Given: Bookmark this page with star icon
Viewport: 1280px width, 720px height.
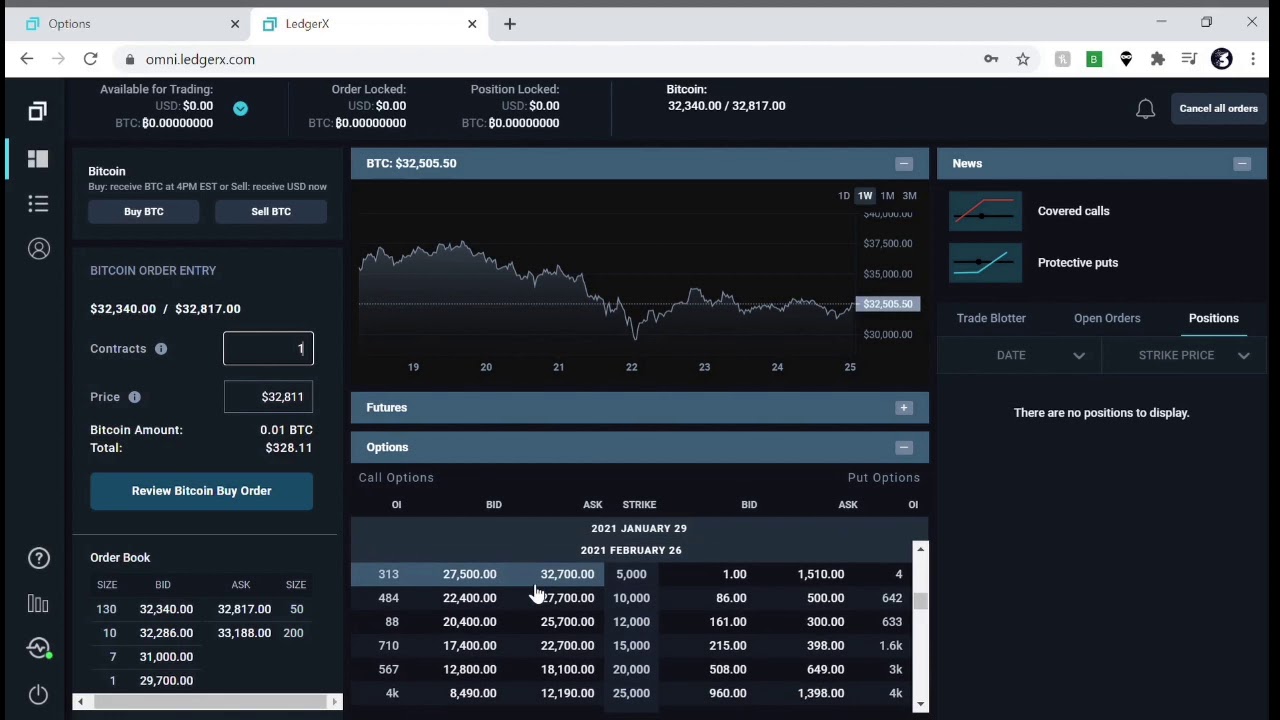Looking at the screenshot, I should (1023, 59).
